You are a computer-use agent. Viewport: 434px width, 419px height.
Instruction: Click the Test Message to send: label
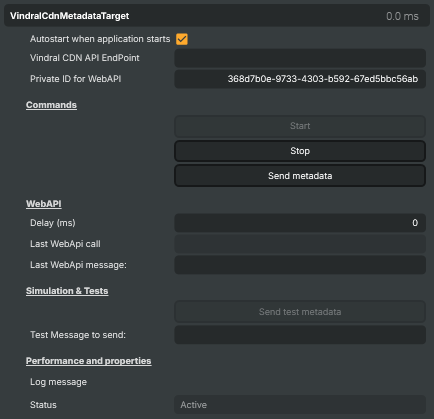click(x=78, y=335)
